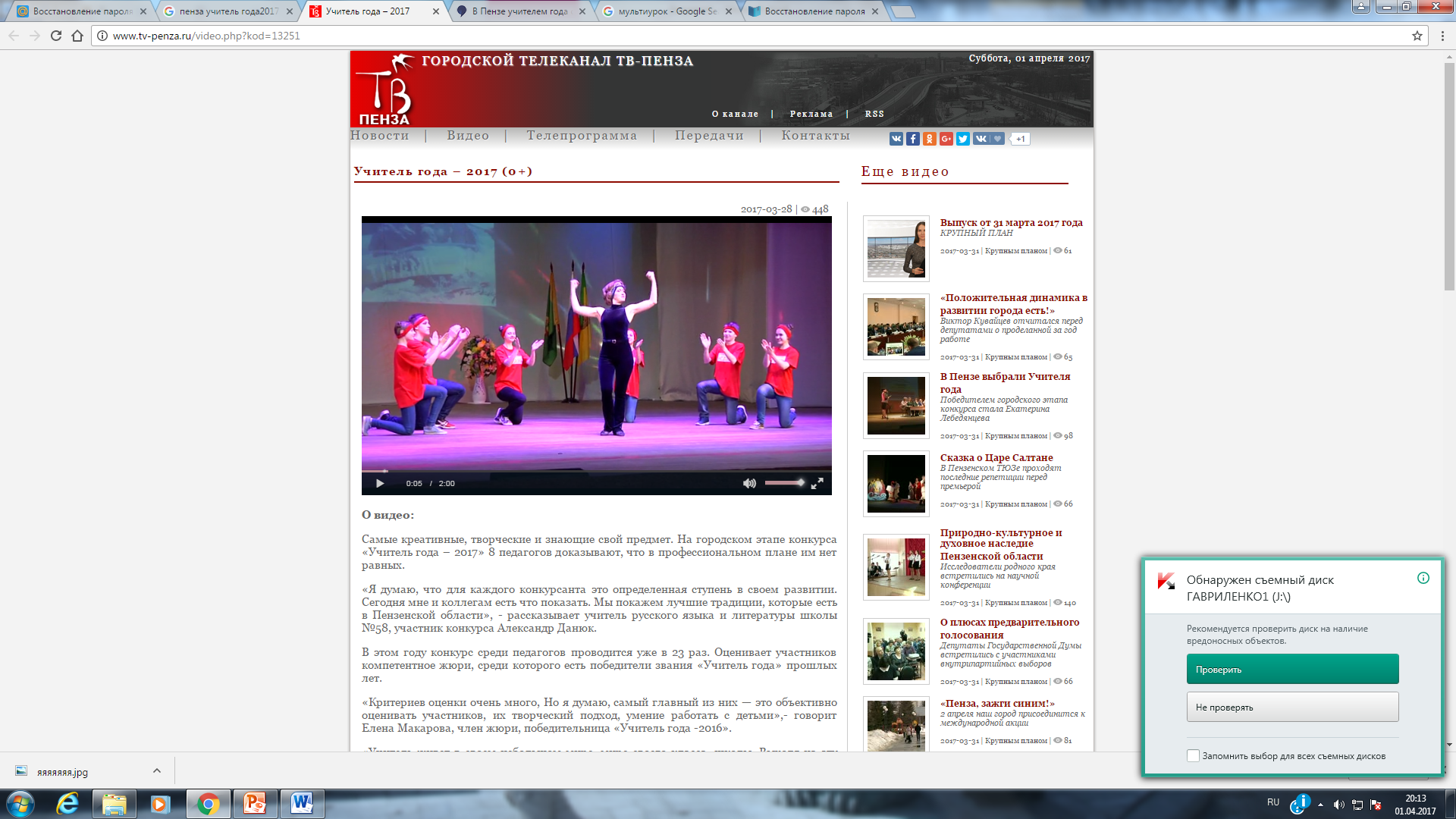Go to the Chrome home page

click(77, 36)
